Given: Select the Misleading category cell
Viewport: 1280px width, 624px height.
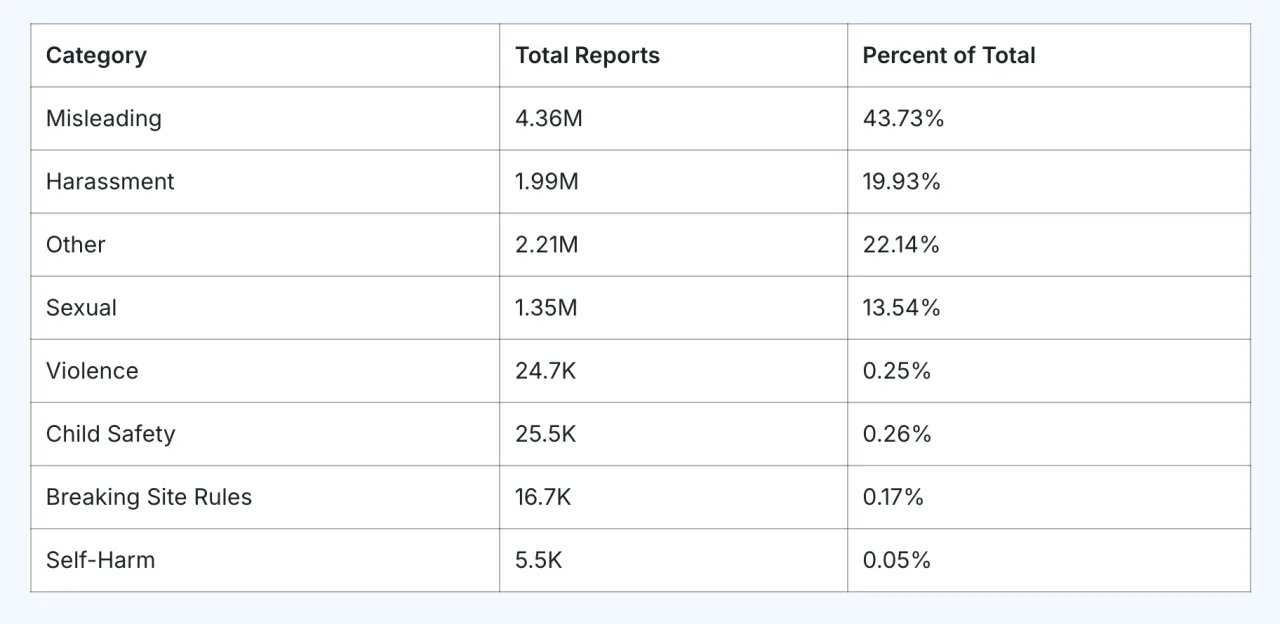Looking at the screenshot, I should point(103,119).
